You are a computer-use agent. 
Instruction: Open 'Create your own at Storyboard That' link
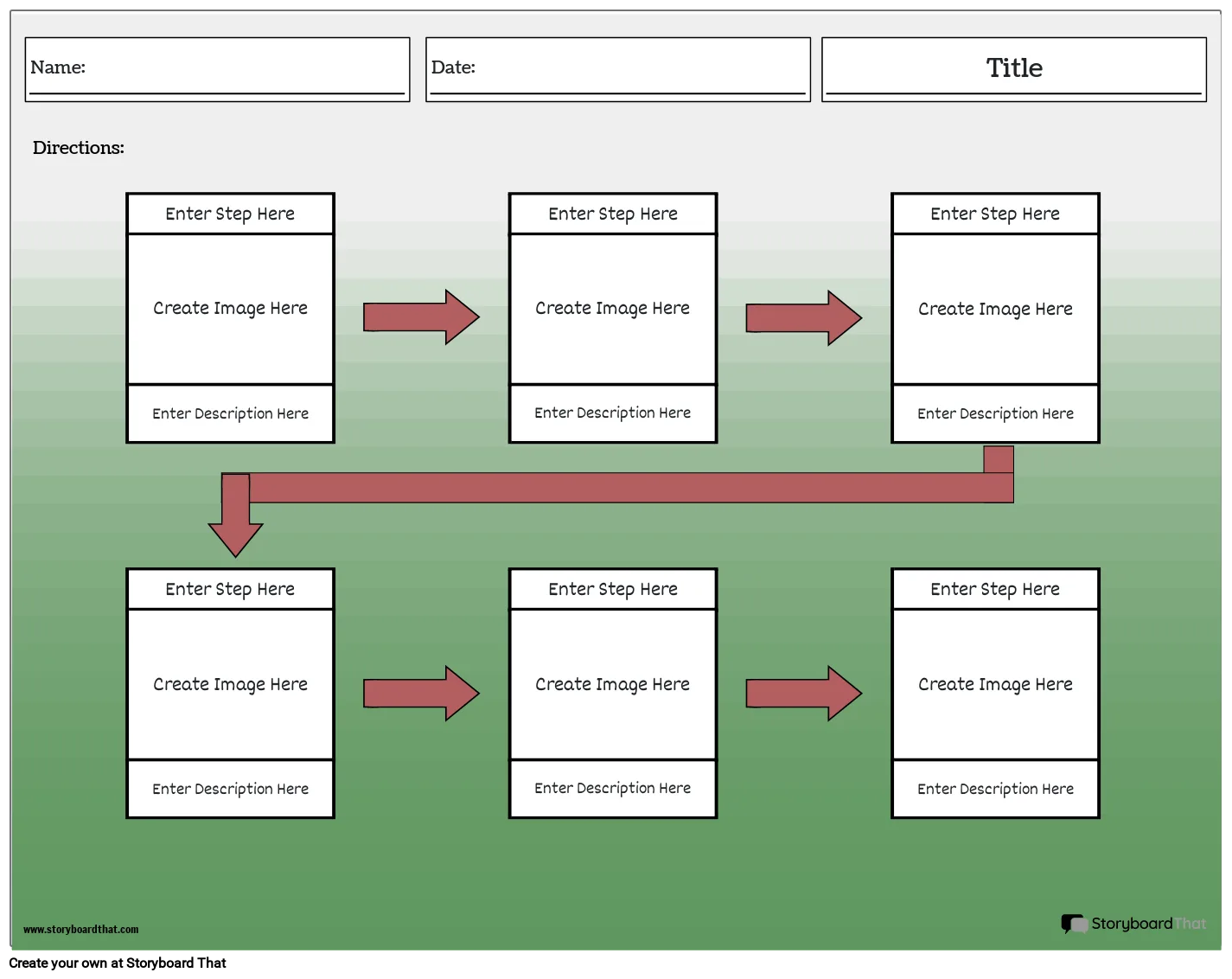click(x=118, y=963)
